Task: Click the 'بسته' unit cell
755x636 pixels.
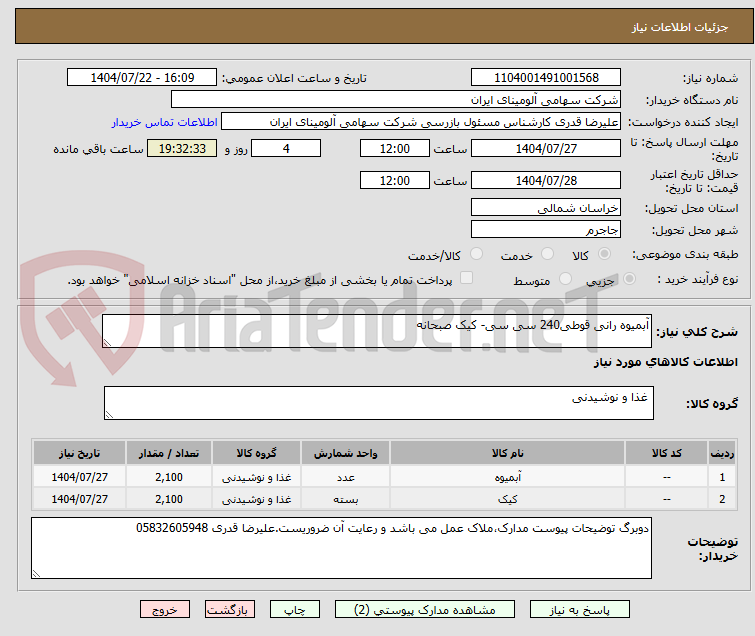Action: coord(345,499)
